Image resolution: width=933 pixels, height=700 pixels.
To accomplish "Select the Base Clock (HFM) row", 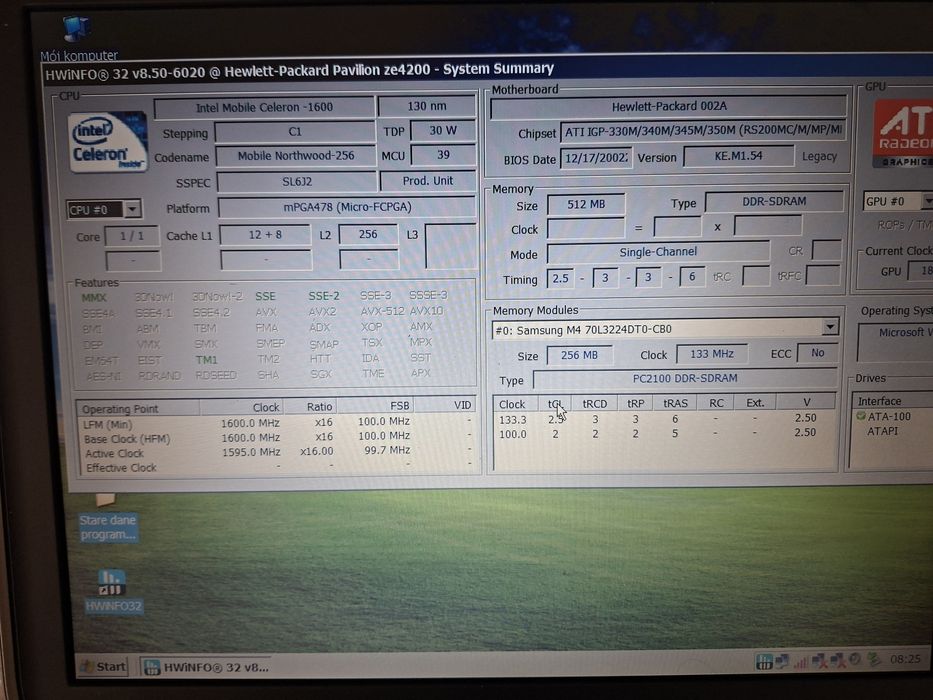I will [277, 438].
